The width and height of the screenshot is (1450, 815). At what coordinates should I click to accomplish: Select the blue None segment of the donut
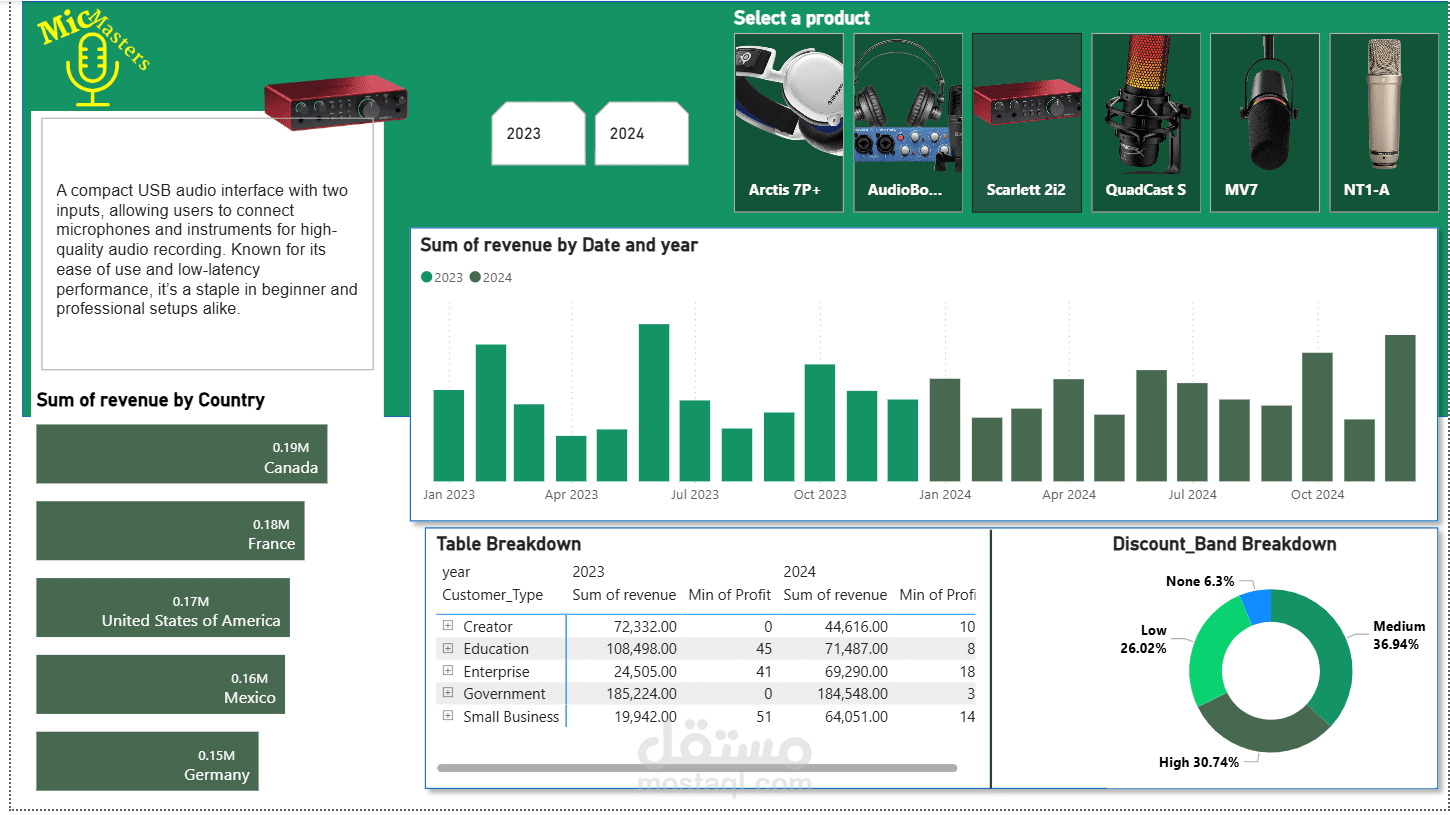(1258, 605)
